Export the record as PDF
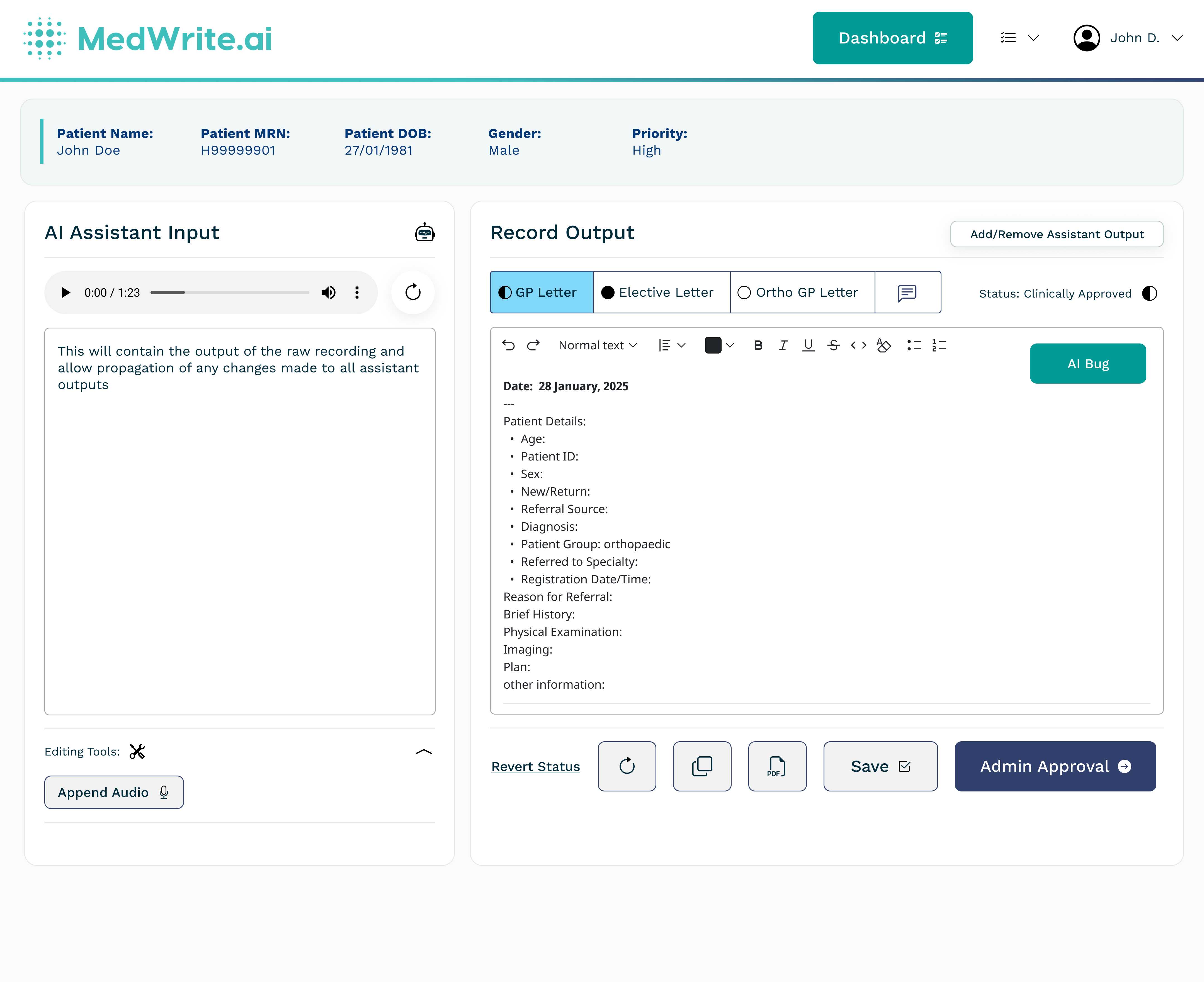The width and height of the screenshot is (1204, 982). [x=777, y=766]
